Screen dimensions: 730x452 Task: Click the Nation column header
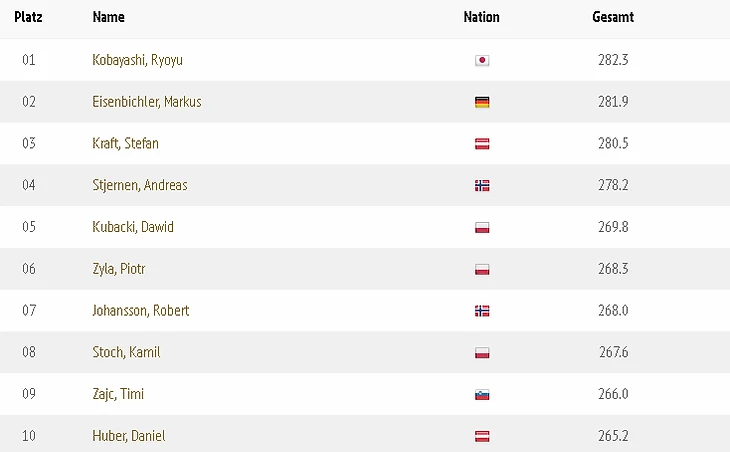point(481,17)
